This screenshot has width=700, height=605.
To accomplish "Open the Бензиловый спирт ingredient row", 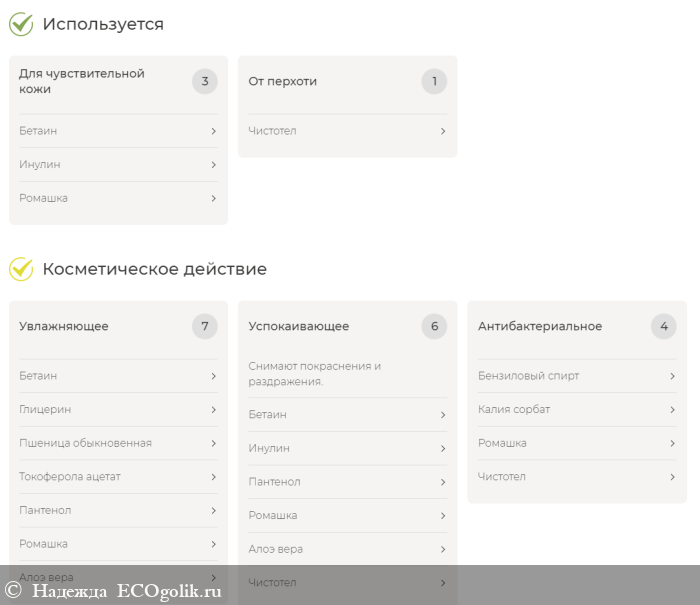I will pos(576,376).
